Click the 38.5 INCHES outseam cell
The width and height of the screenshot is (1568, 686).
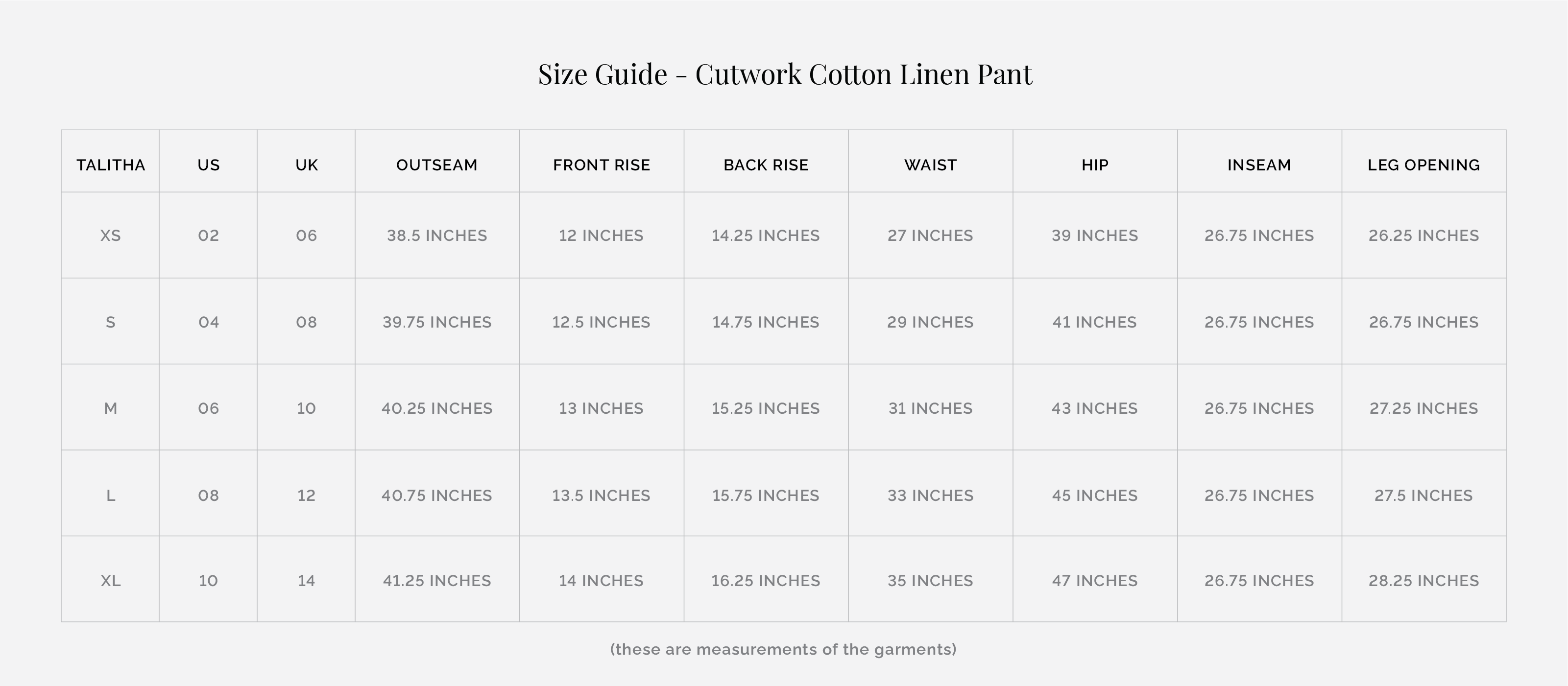coord(437,236)
